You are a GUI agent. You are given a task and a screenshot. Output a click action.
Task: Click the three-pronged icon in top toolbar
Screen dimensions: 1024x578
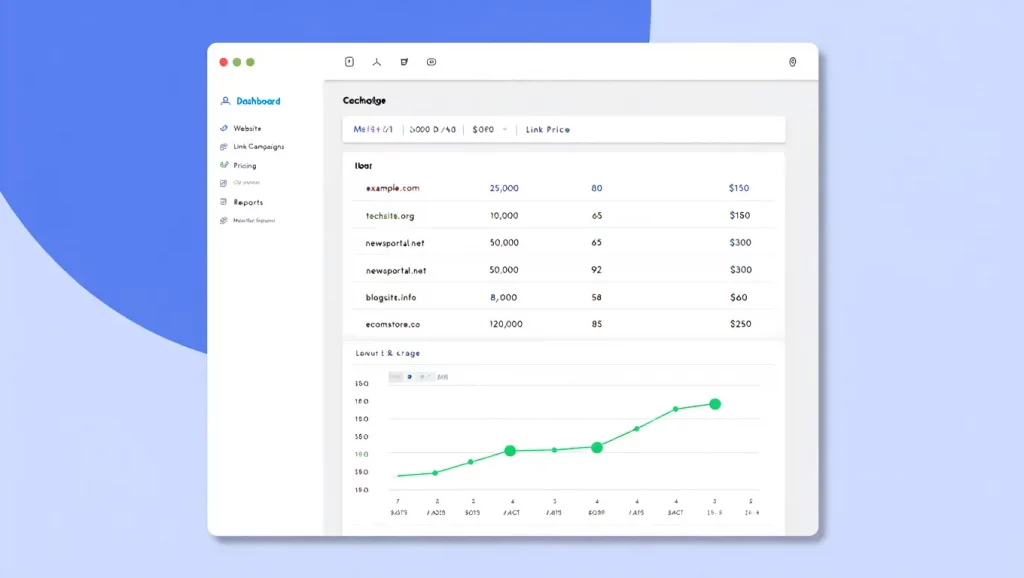point(377,62)
